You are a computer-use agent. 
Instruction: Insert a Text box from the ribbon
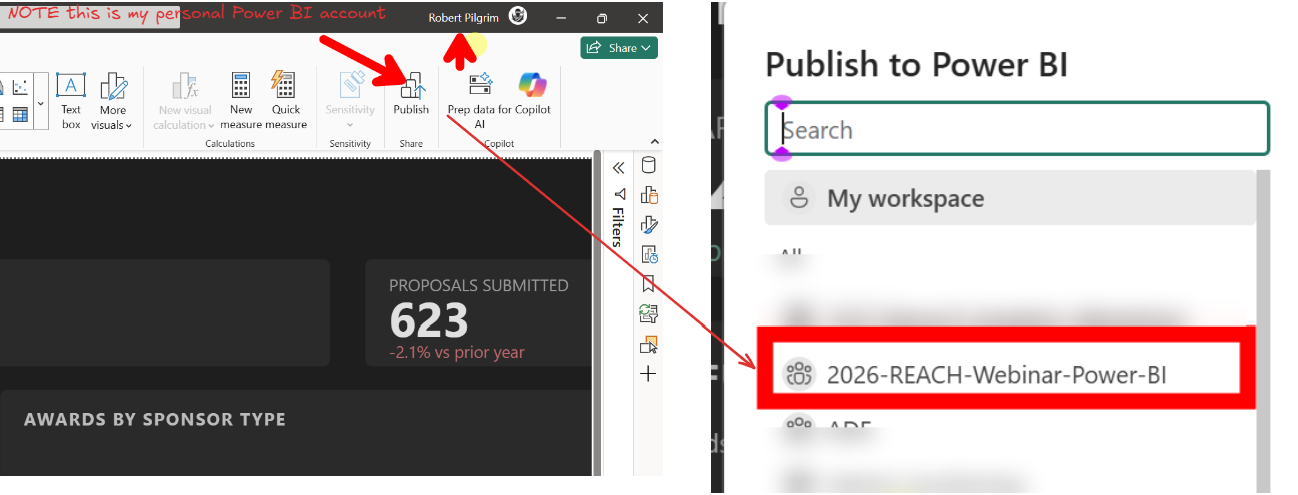71,100
